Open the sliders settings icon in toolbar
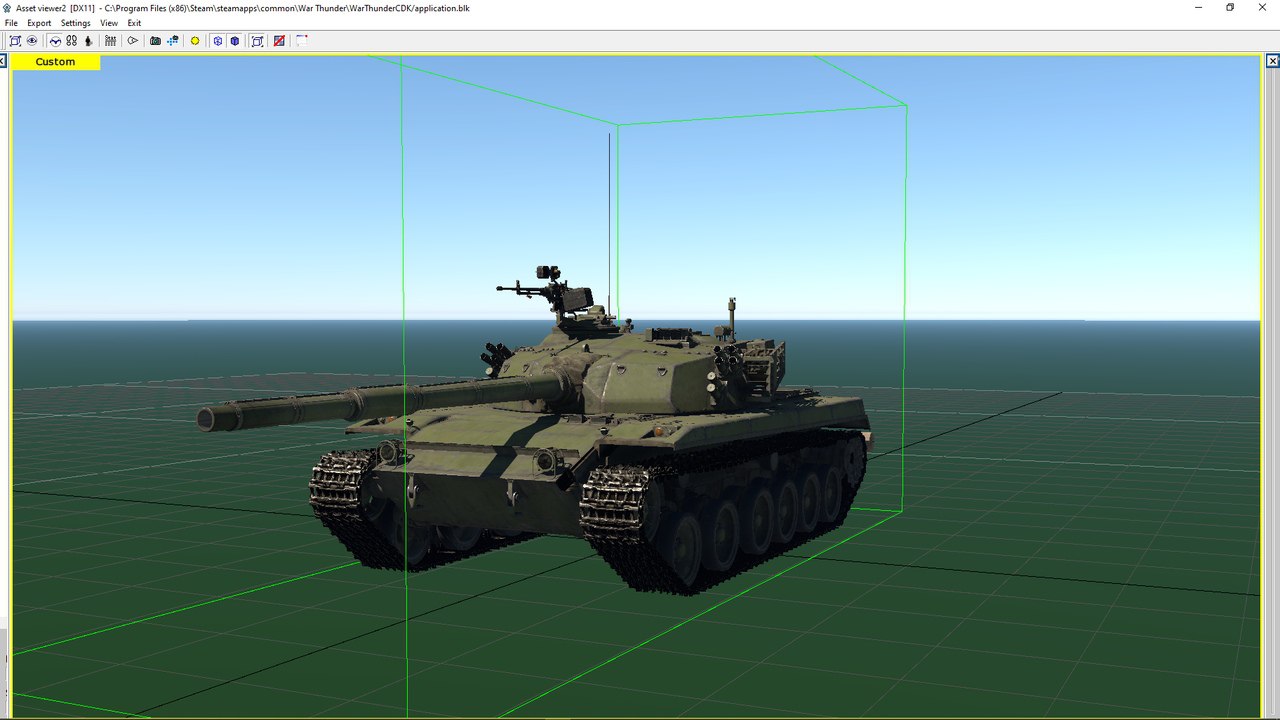The width and height of the screenshot is (1280, 720). click(110, 41)
